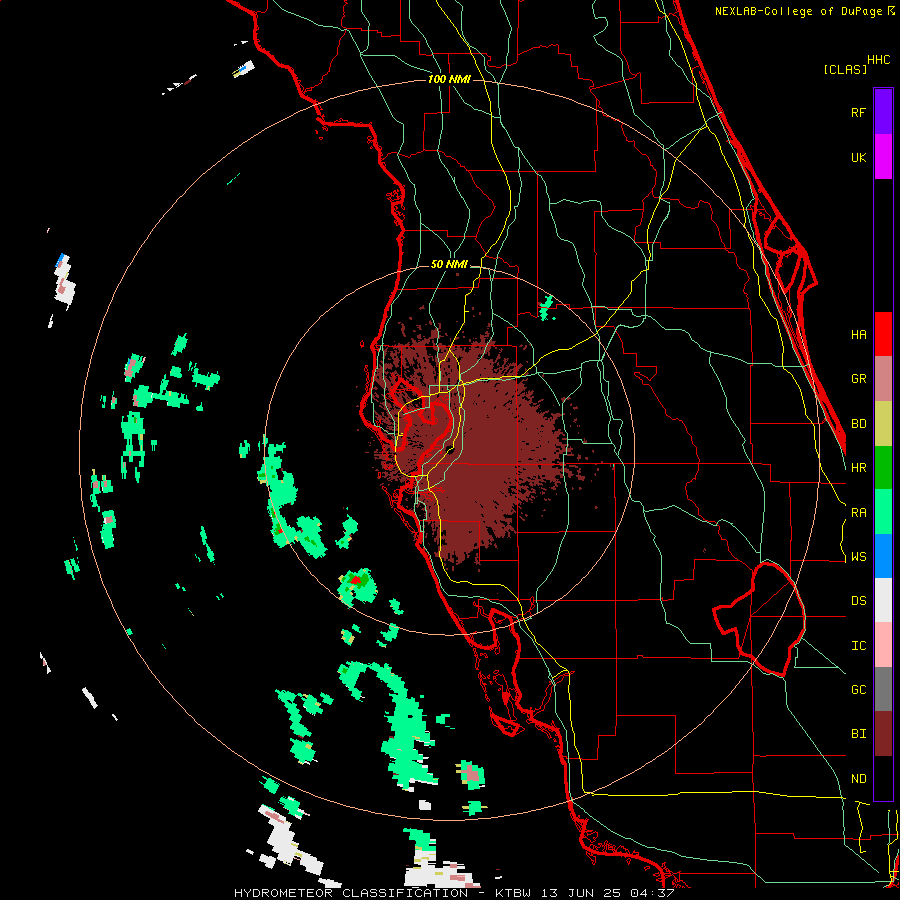This screenshot has height=900, width=900.
Task: Click the RF legend label
Action: coord(858,112)
